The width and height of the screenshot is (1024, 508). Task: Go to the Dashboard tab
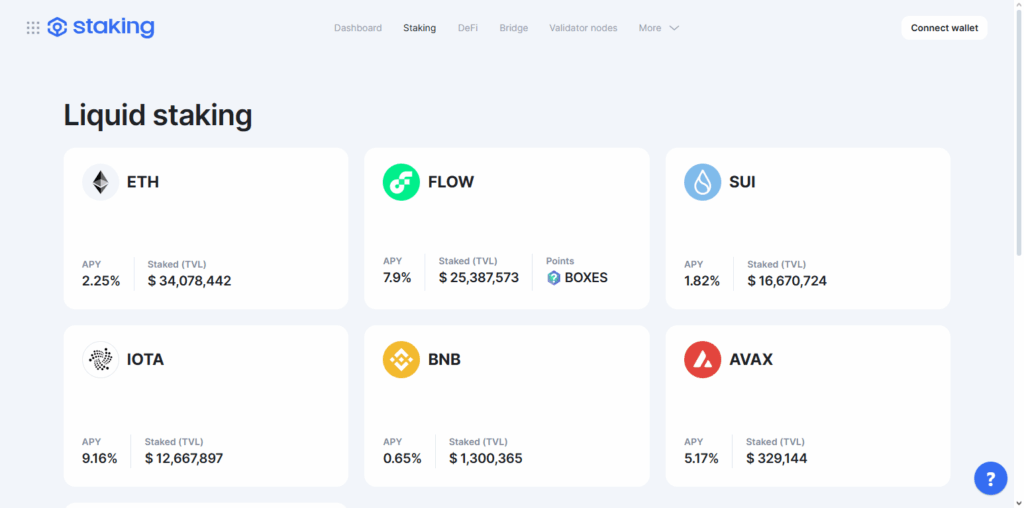coord(358,28)
